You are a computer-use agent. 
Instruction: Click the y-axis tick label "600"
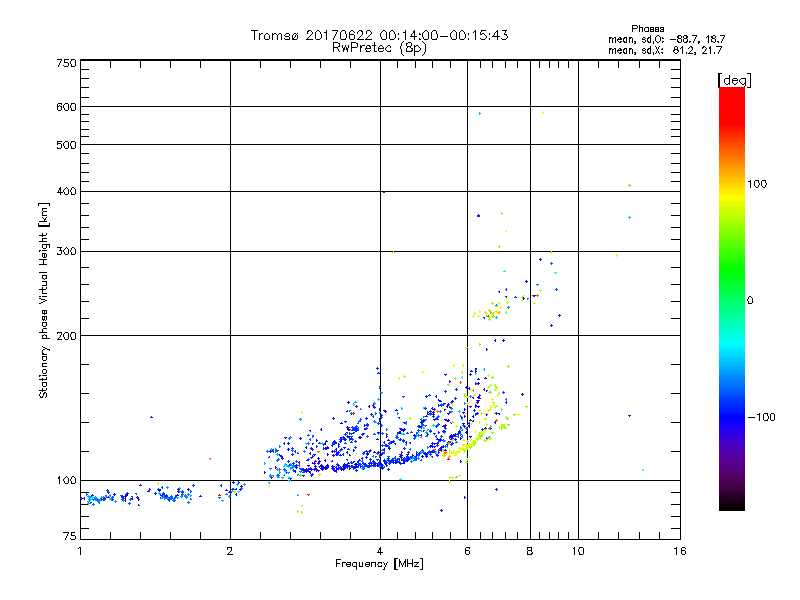click(x=66, y=107)
